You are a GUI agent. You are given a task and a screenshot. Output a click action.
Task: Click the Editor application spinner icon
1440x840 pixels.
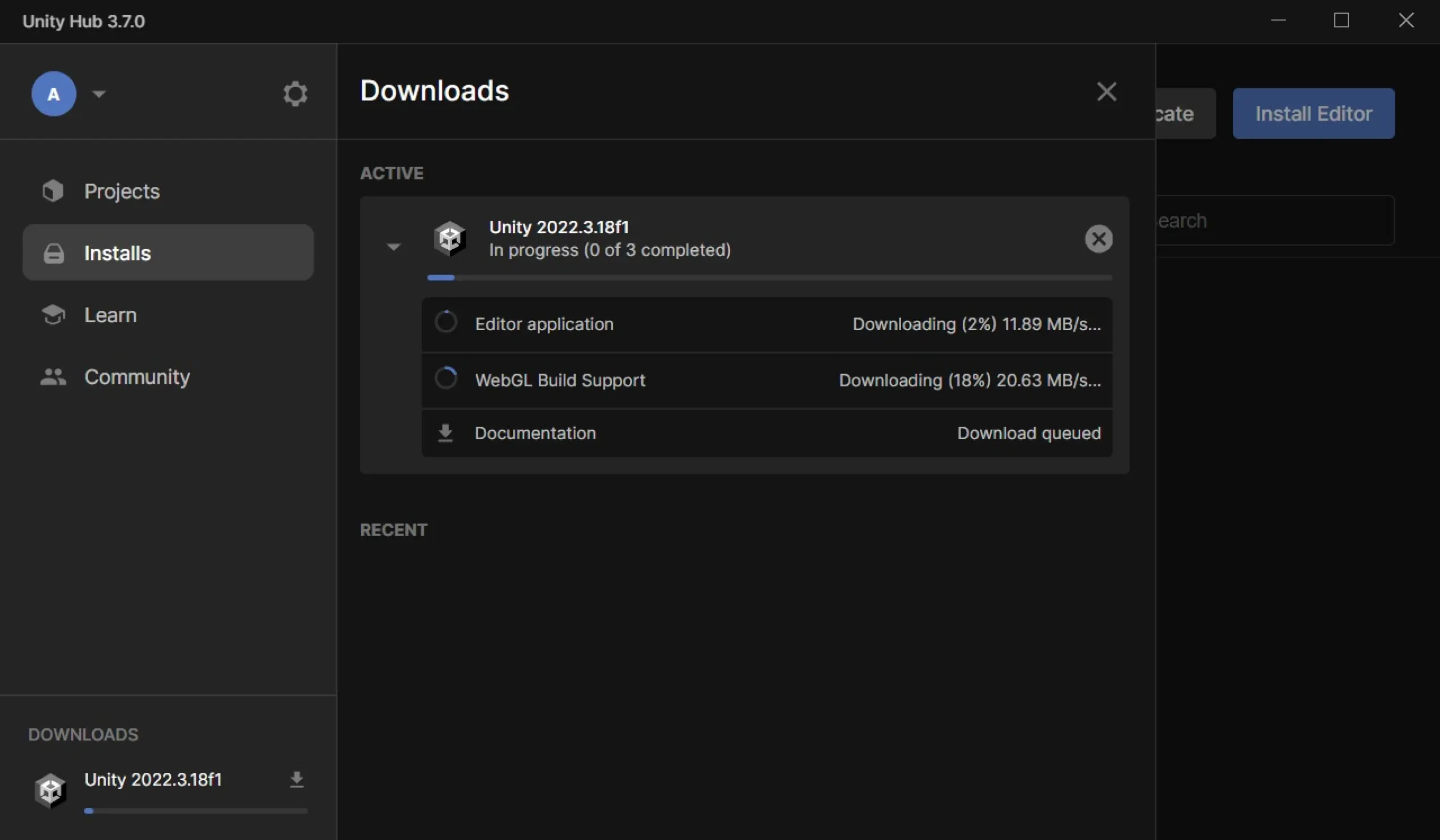445,322
